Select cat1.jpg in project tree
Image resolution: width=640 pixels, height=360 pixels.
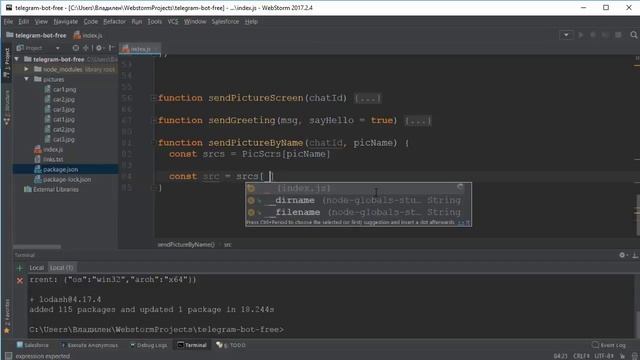(x=59, y=120)
